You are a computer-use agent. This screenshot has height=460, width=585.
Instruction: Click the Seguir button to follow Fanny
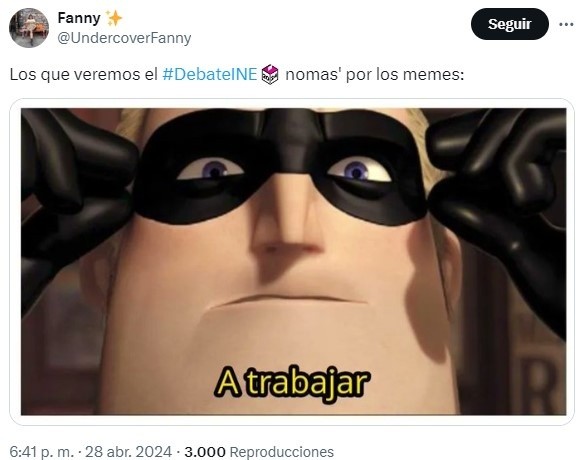tap(510, 24)
